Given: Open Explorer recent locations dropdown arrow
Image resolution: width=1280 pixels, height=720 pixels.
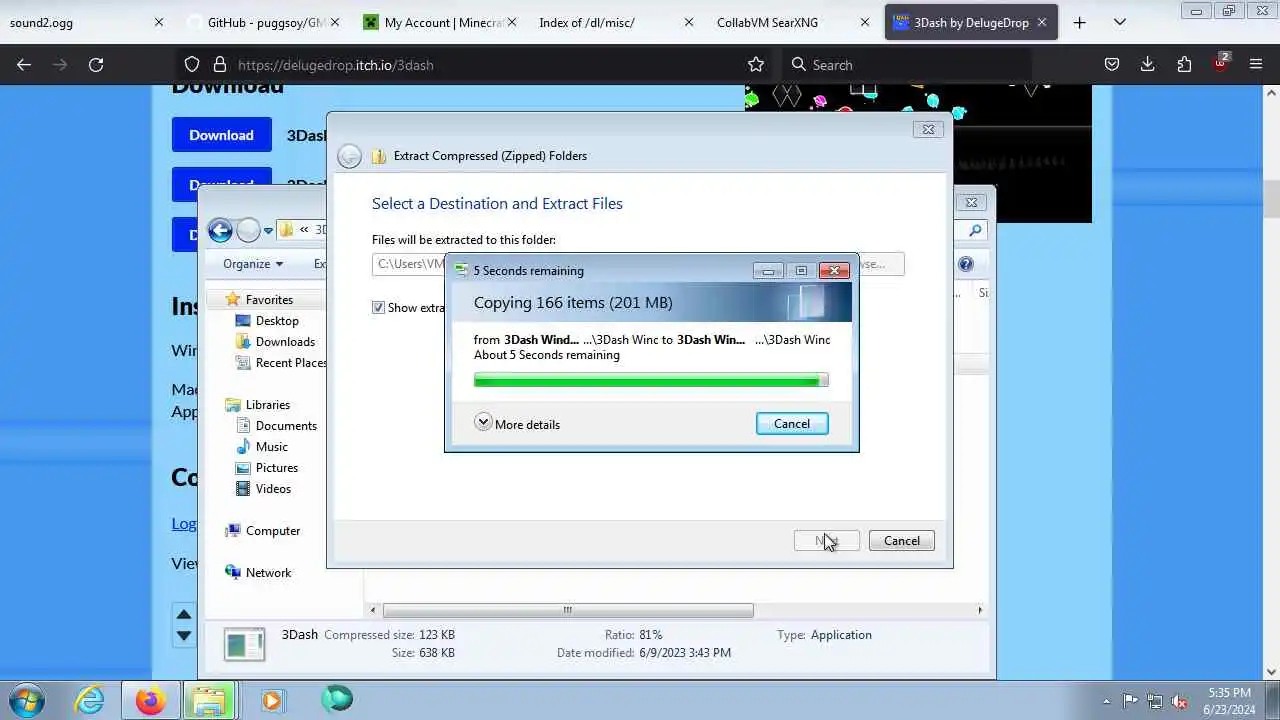Looking at the screenshot, I should (268, 231).
